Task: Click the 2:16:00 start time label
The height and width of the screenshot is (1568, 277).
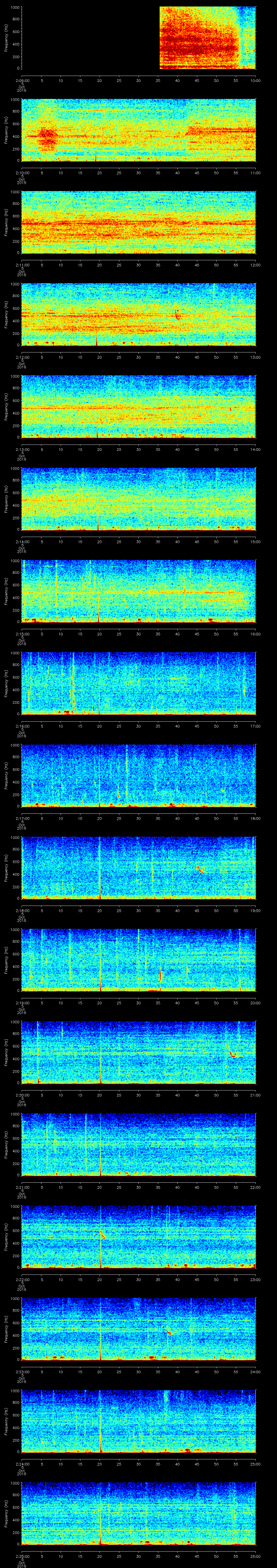Action: coord(22,726)
